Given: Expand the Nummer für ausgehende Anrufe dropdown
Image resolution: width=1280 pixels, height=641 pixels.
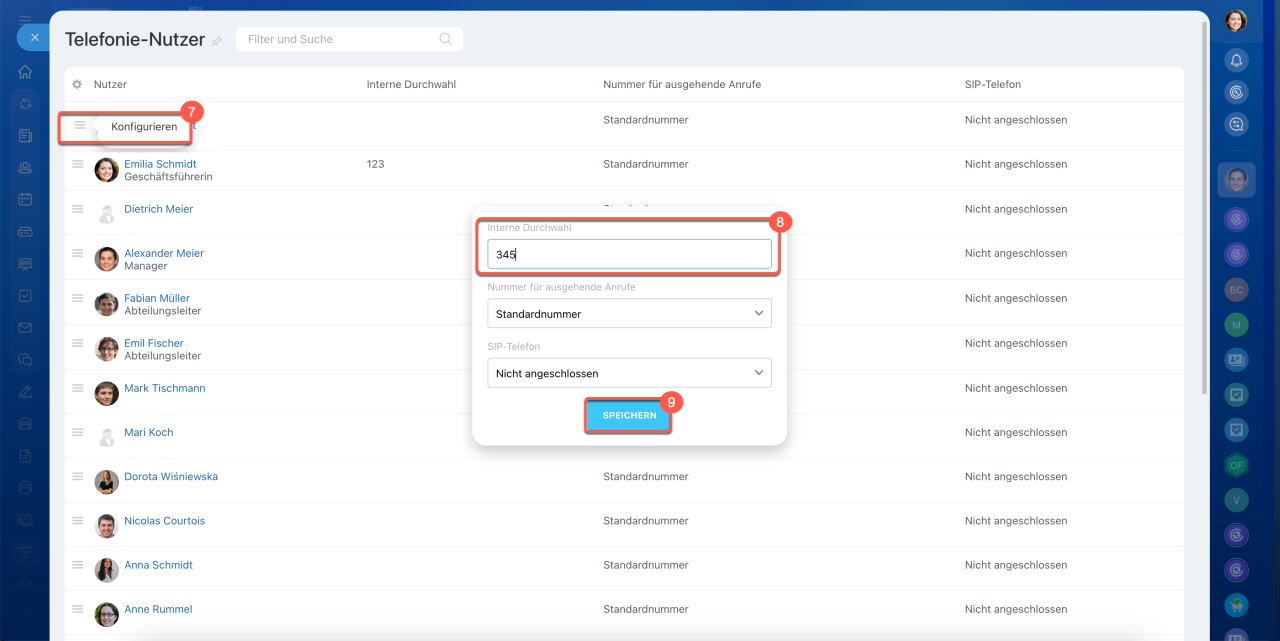Looking at the screenshot, I should (x=629, y=314).
